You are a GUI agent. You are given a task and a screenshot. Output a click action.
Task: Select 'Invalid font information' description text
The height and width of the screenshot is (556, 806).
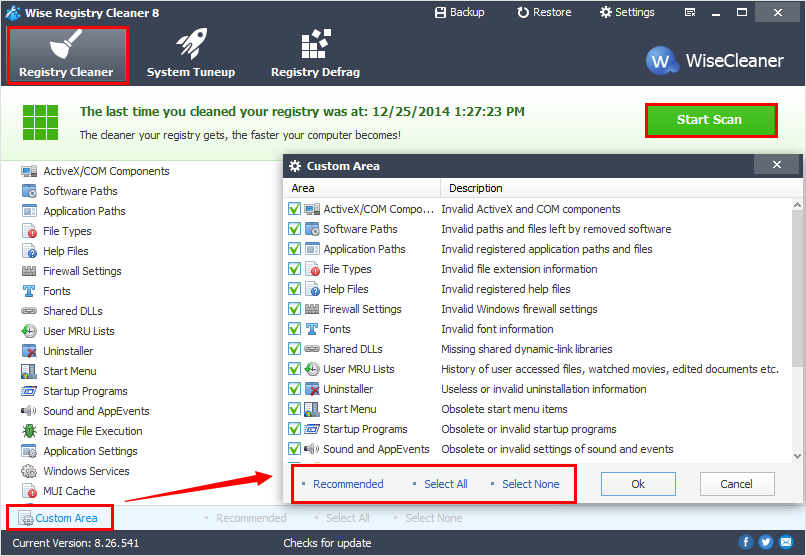(x=497, y=329)
